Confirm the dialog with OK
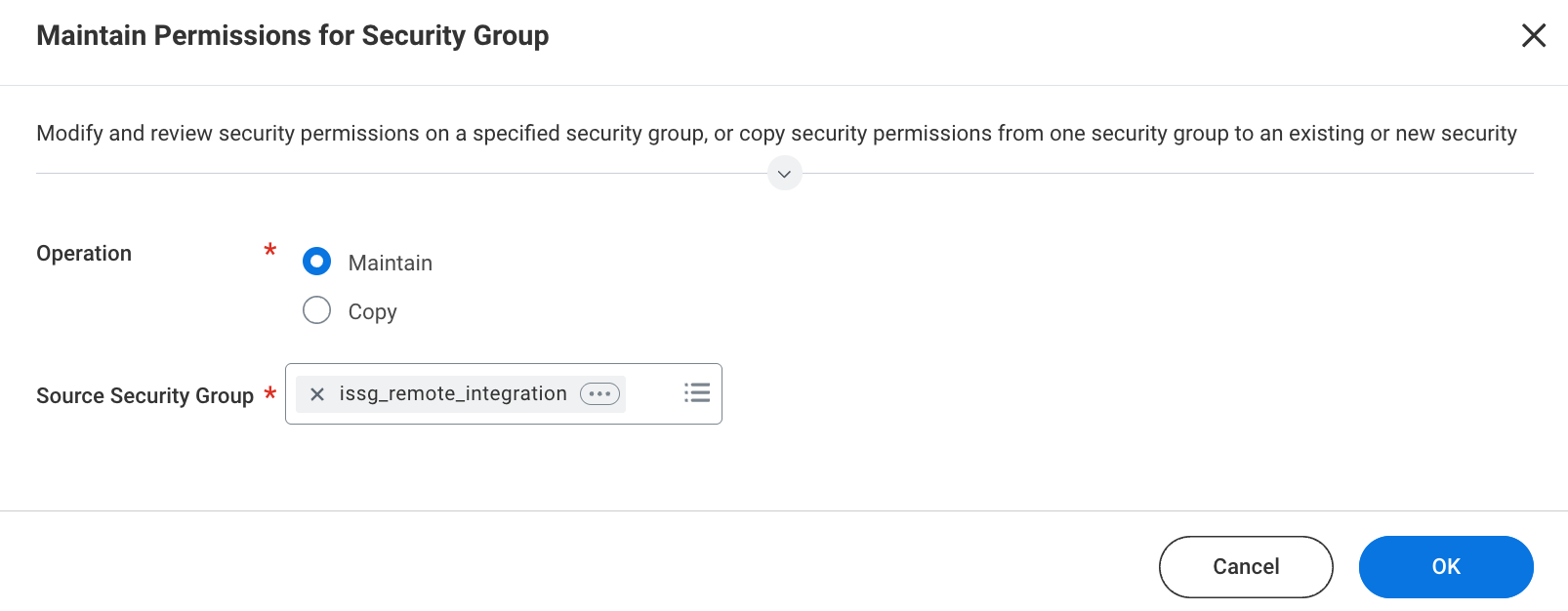1568x611 pixels. 1446,566
